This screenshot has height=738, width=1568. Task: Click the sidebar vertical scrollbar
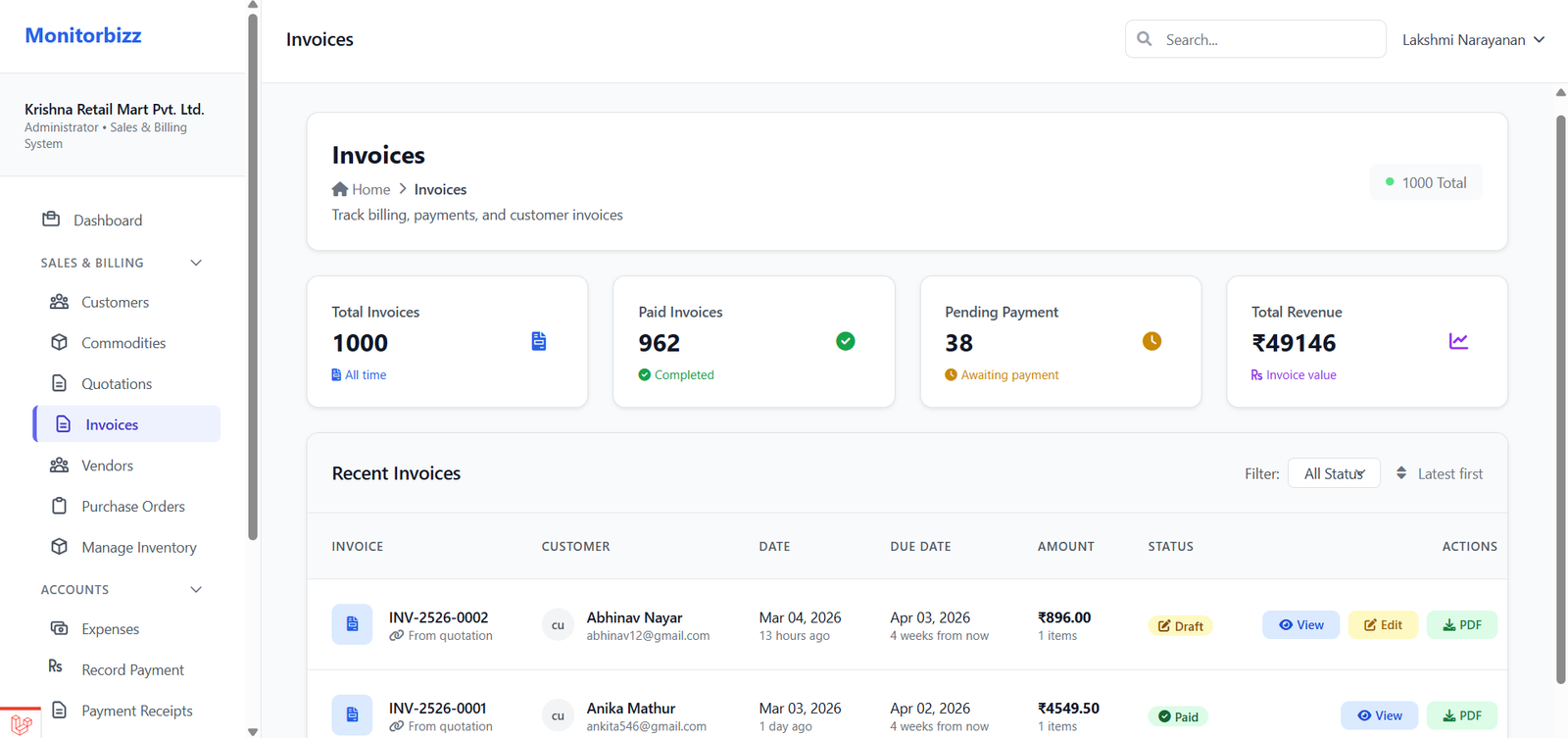point(253,277)
